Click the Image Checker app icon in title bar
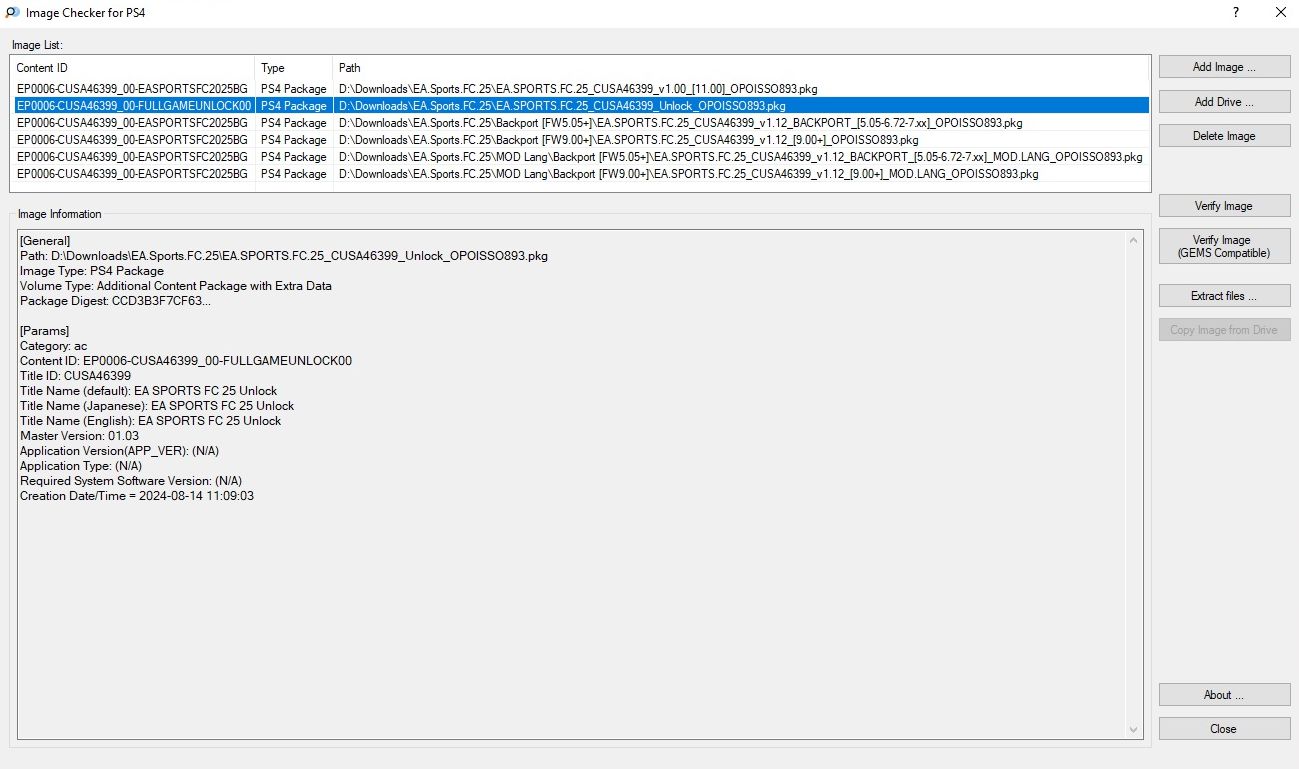Viewport: 1299px width, 769px height. [12, 13]
